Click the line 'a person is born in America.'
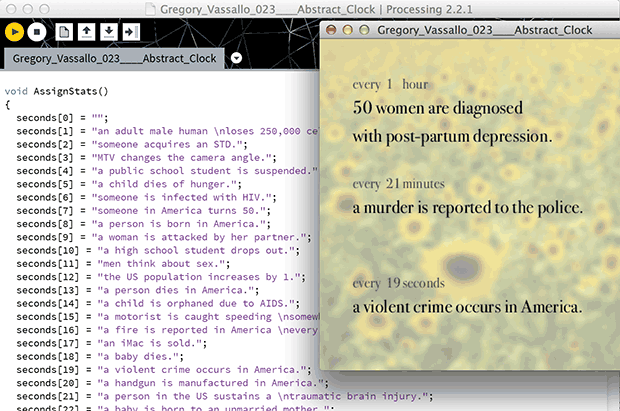 pyautogui.click(x=144, y=224)
